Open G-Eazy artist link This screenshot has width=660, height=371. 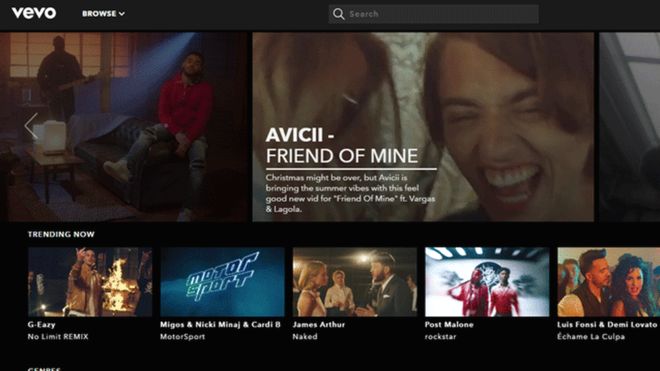[41, 325]
